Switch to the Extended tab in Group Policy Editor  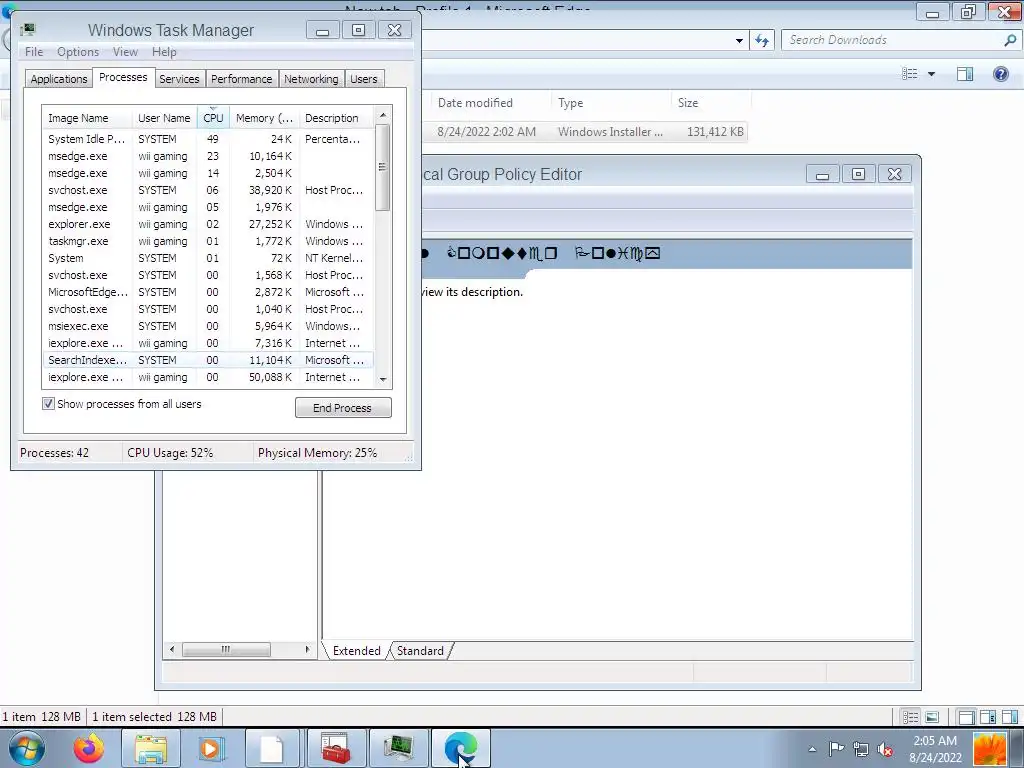[357, 650]
